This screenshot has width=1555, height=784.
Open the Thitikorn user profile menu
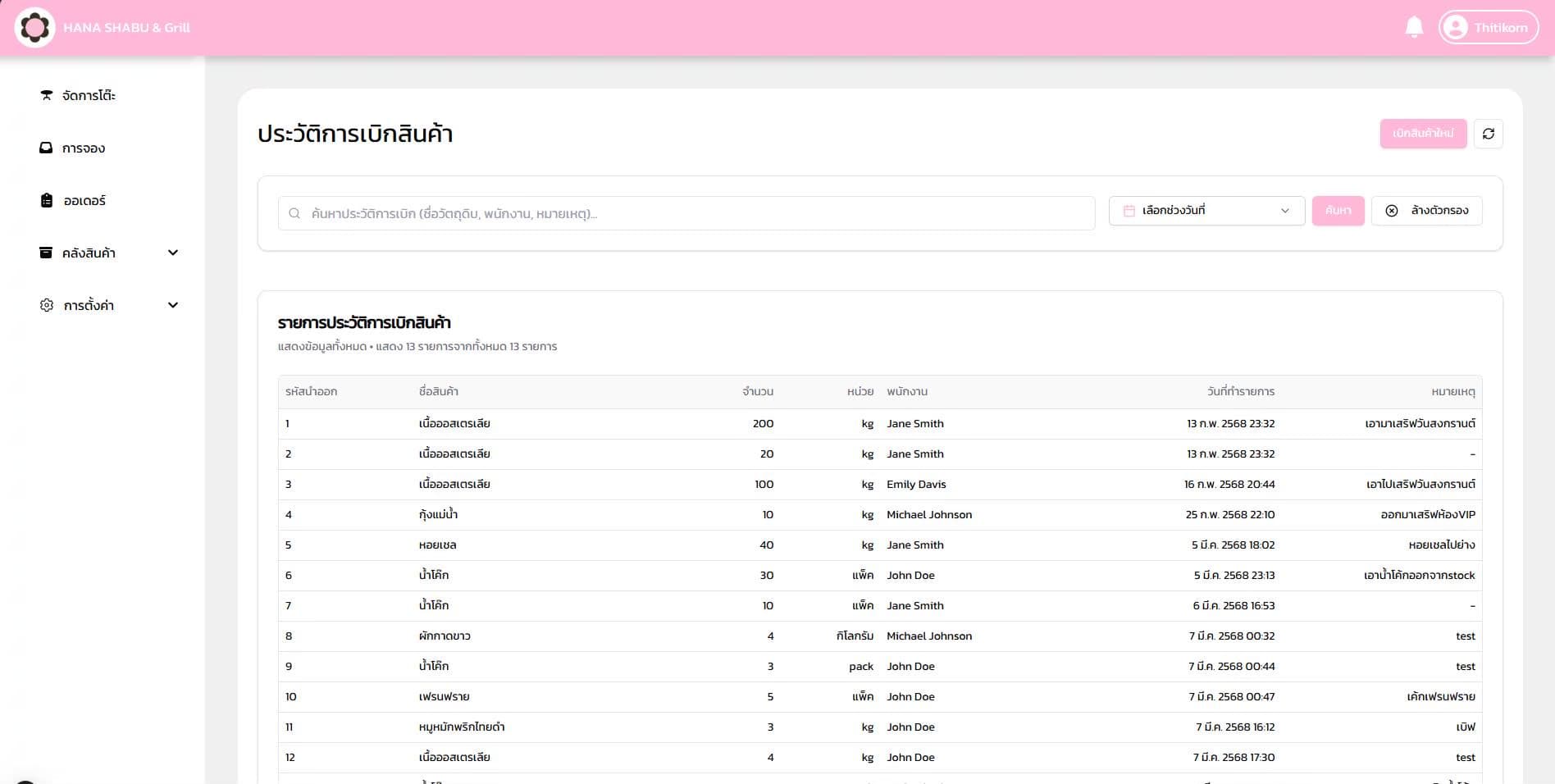point(1488,26)
